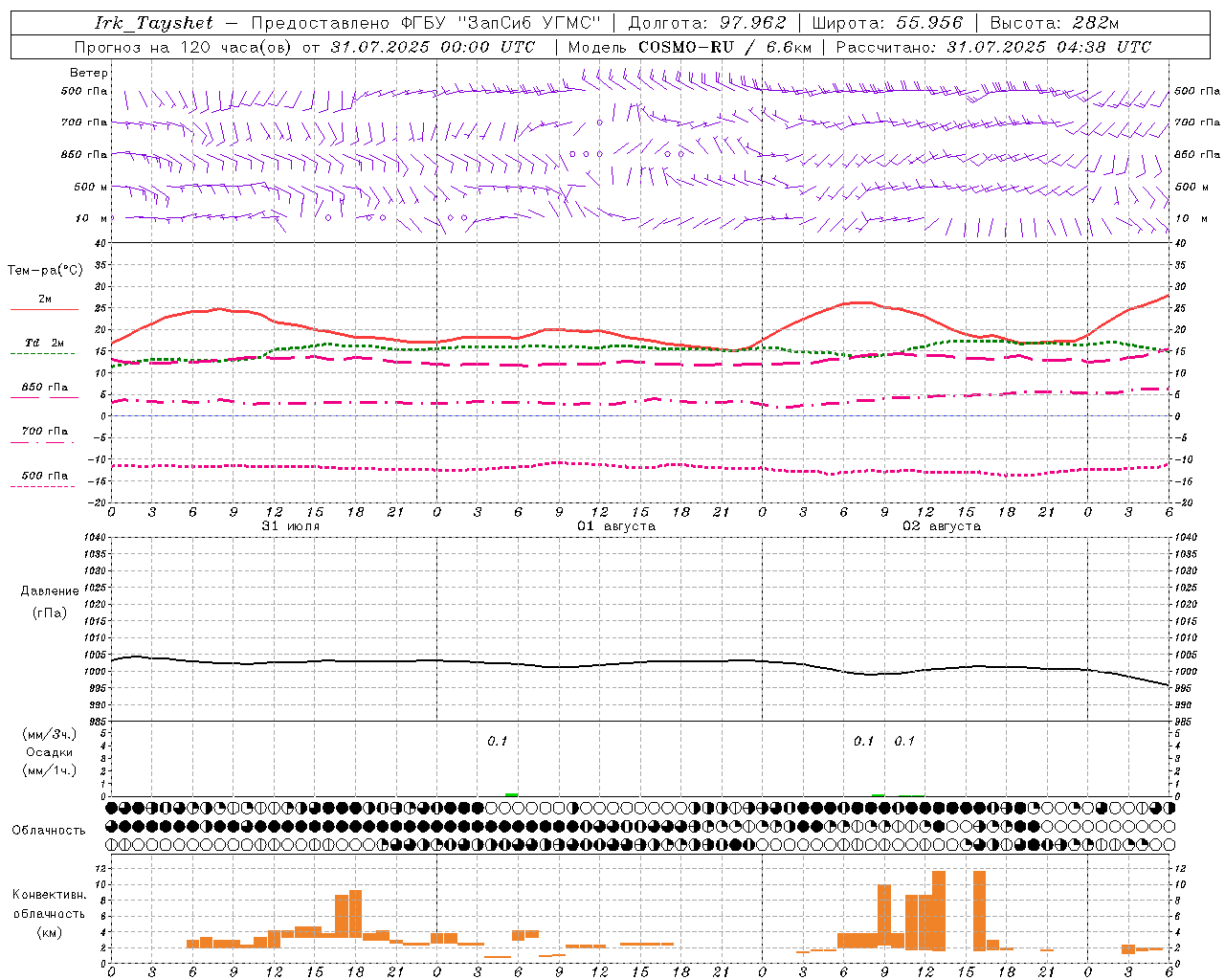This screenshot has height=980, width=1225.
Task: Click the Осадки precipitation label
Action: pyautogui.click(x=50, y=752)
